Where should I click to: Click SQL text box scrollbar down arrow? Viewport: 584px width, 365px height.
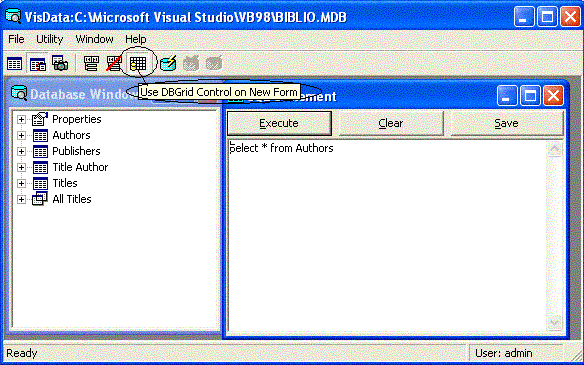[555, 322]
